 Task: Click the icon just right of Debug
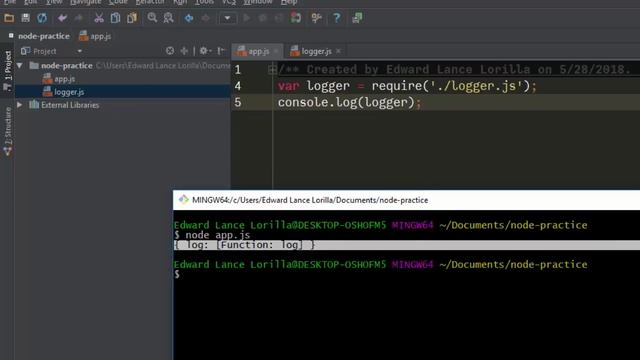point(279,18)
